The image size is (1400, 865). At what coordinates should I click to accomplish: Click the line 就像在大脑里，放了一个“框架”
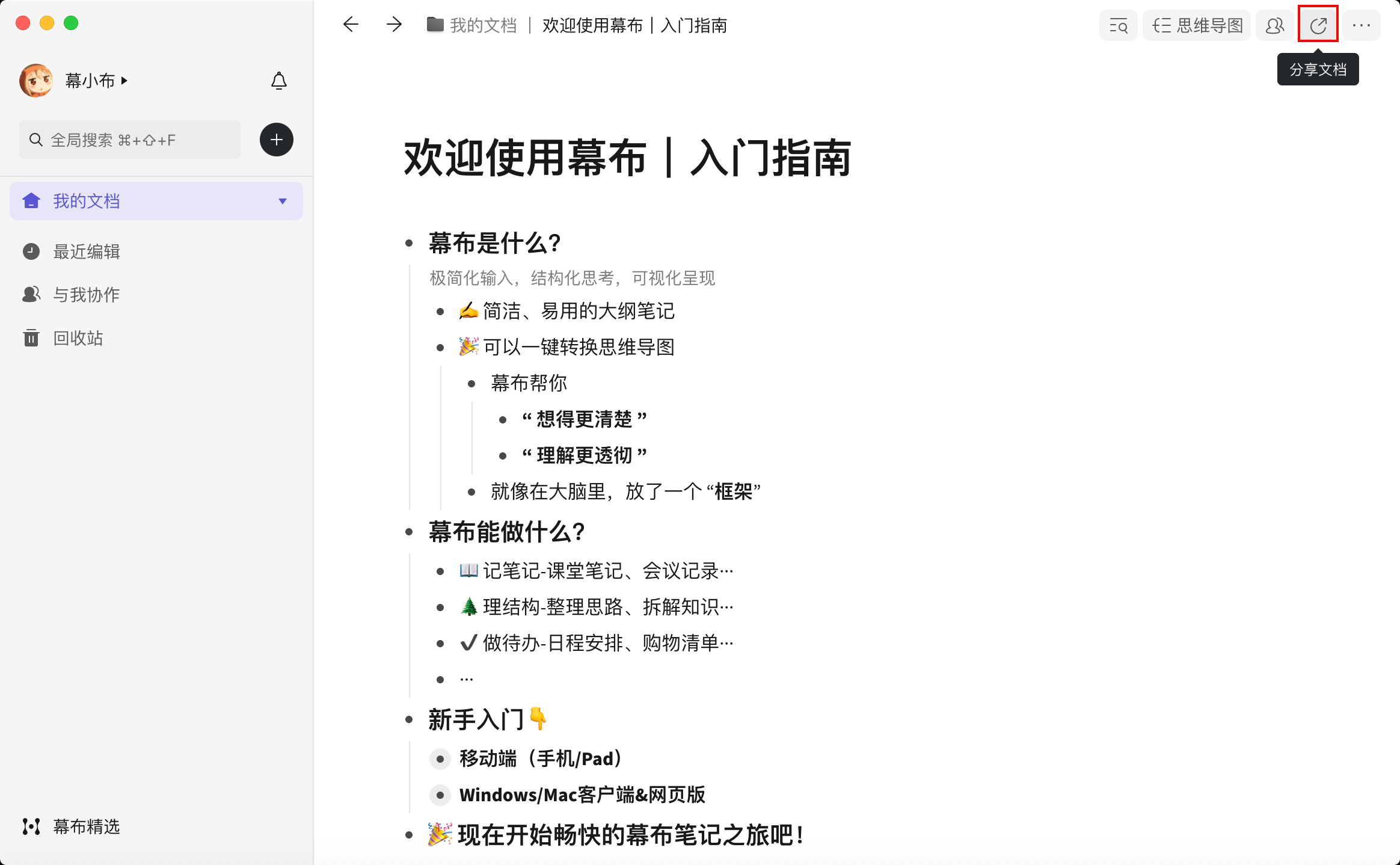626,491
